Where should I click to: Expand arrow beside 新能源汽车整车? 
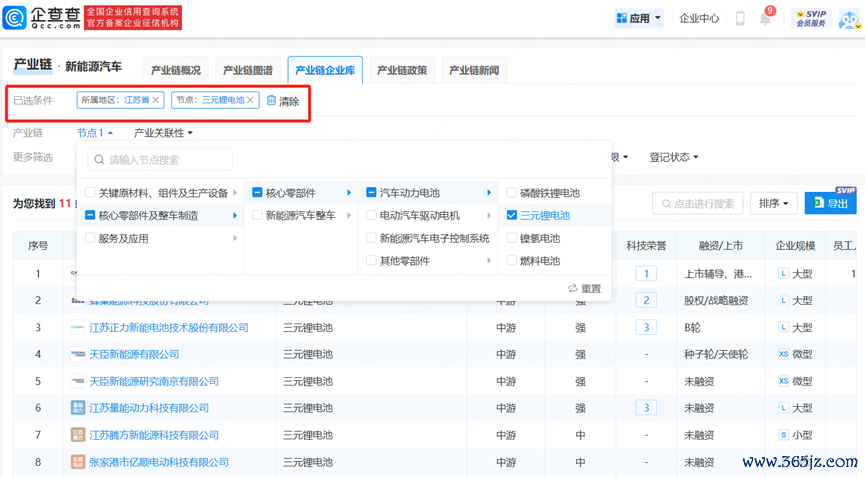click(x=349, y=215)
